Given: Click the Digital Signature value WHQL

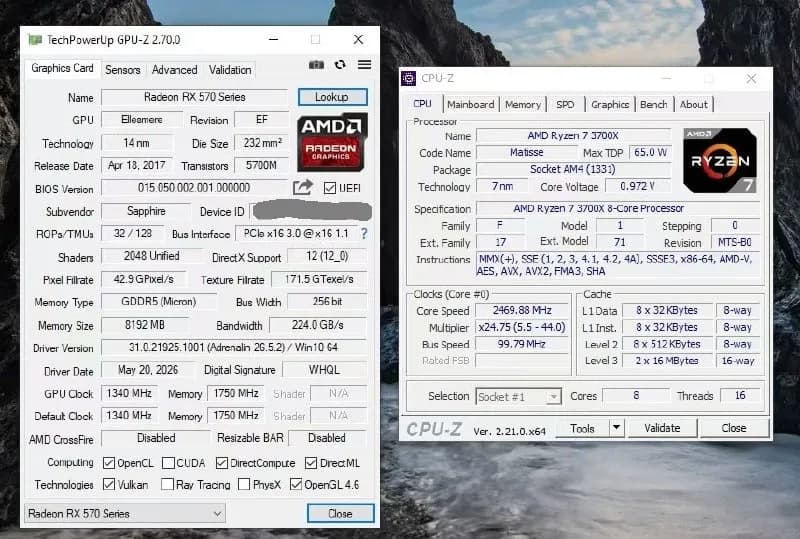Looking at the screenshot, I should click(324, 370).
